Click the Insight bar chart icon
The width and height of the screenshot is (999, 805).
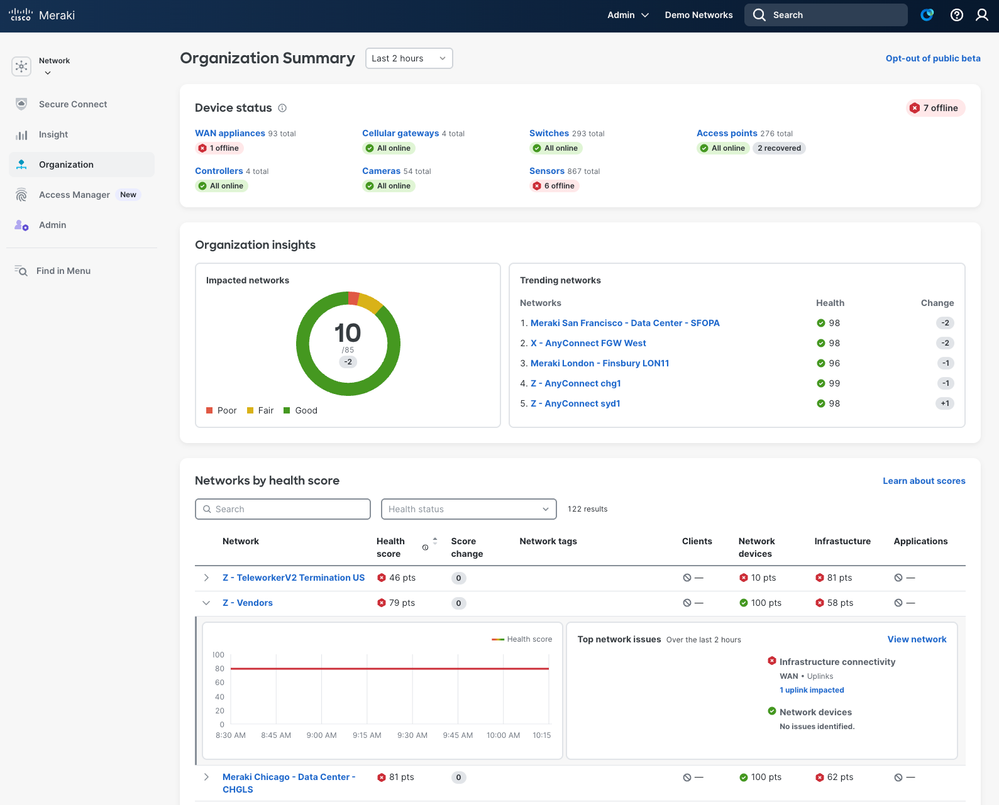[22, 135]
